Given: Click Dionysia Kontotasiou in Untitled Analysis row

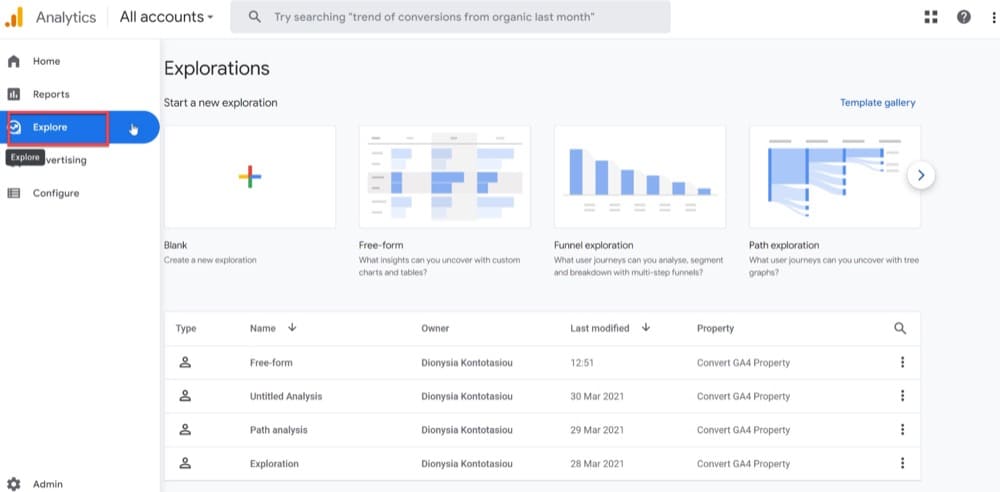Looking at the screenshot, I should click(x=467, y=396).
